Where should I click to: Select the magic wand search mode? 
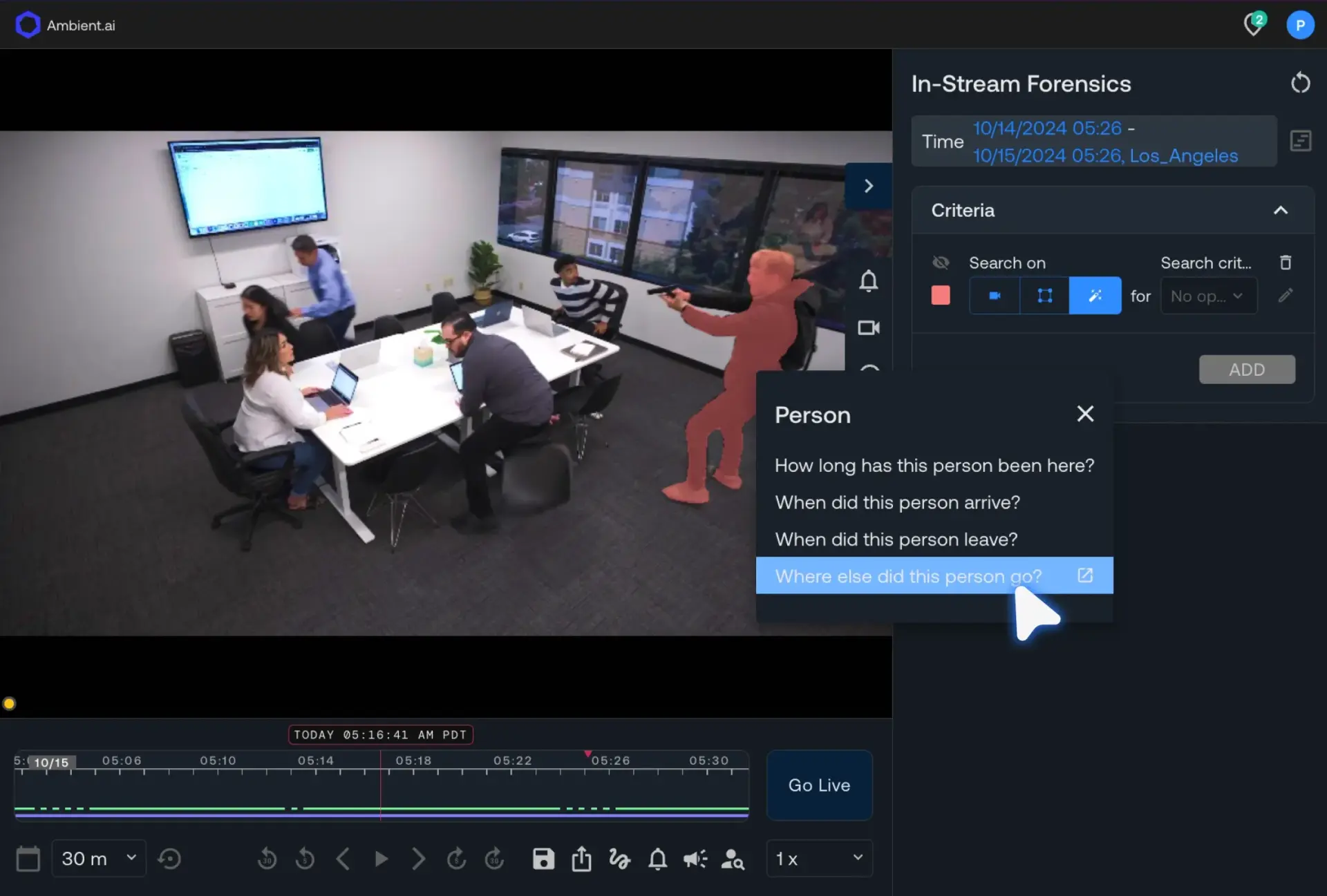pos(1094,295)
